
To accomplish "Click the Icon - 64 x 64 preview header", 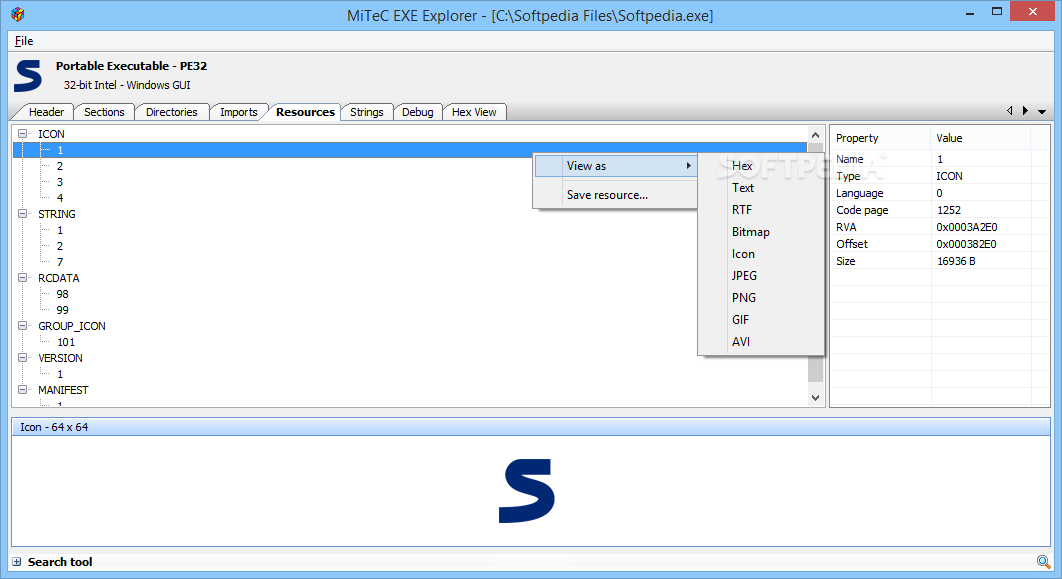I will coord(530,427).
